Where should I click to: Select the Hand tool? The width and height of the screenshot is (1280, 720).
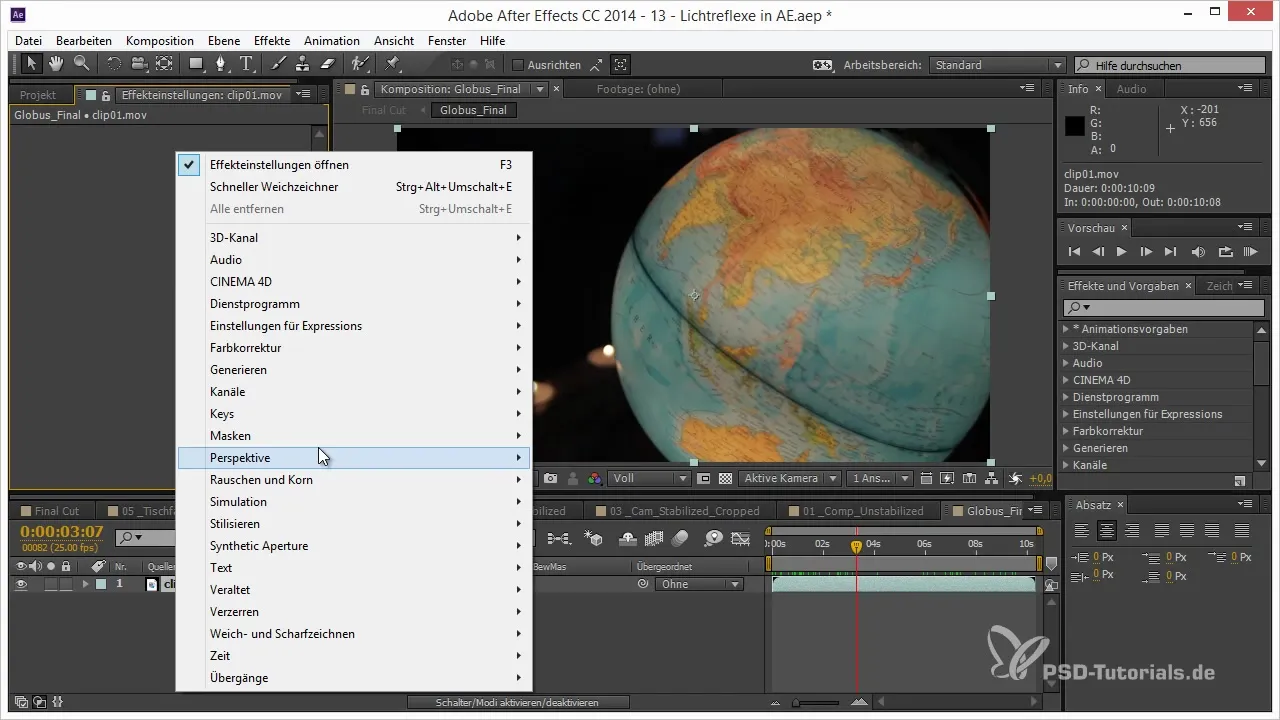pyautogui.click(x=57, y=64)
